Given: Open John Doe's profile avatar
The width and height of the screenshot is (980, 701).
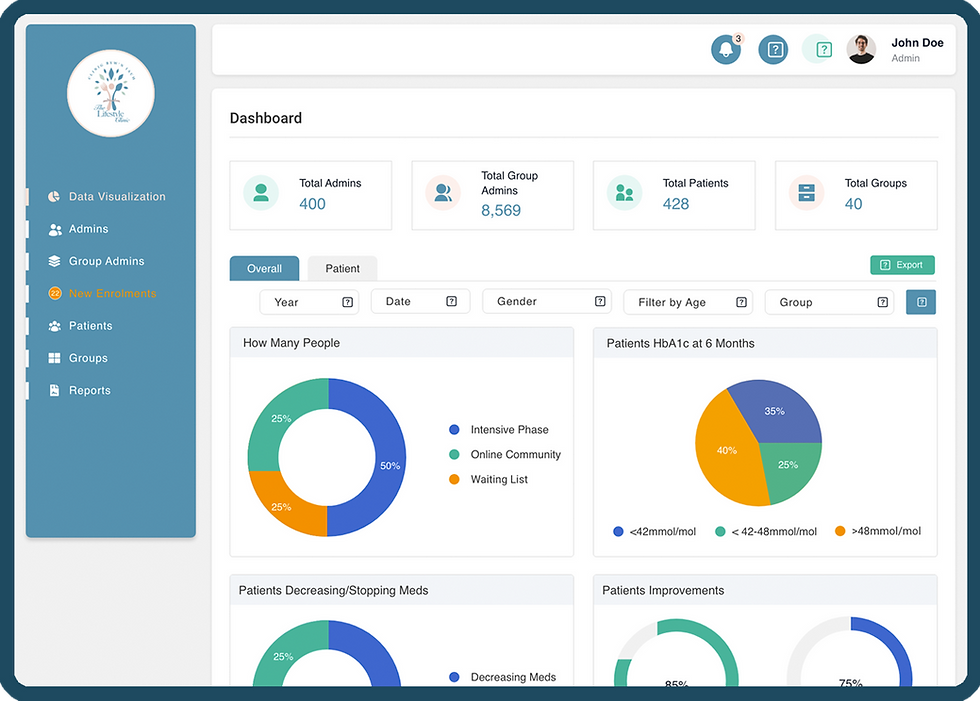Looking at the screenshot, I should (861, 49).
